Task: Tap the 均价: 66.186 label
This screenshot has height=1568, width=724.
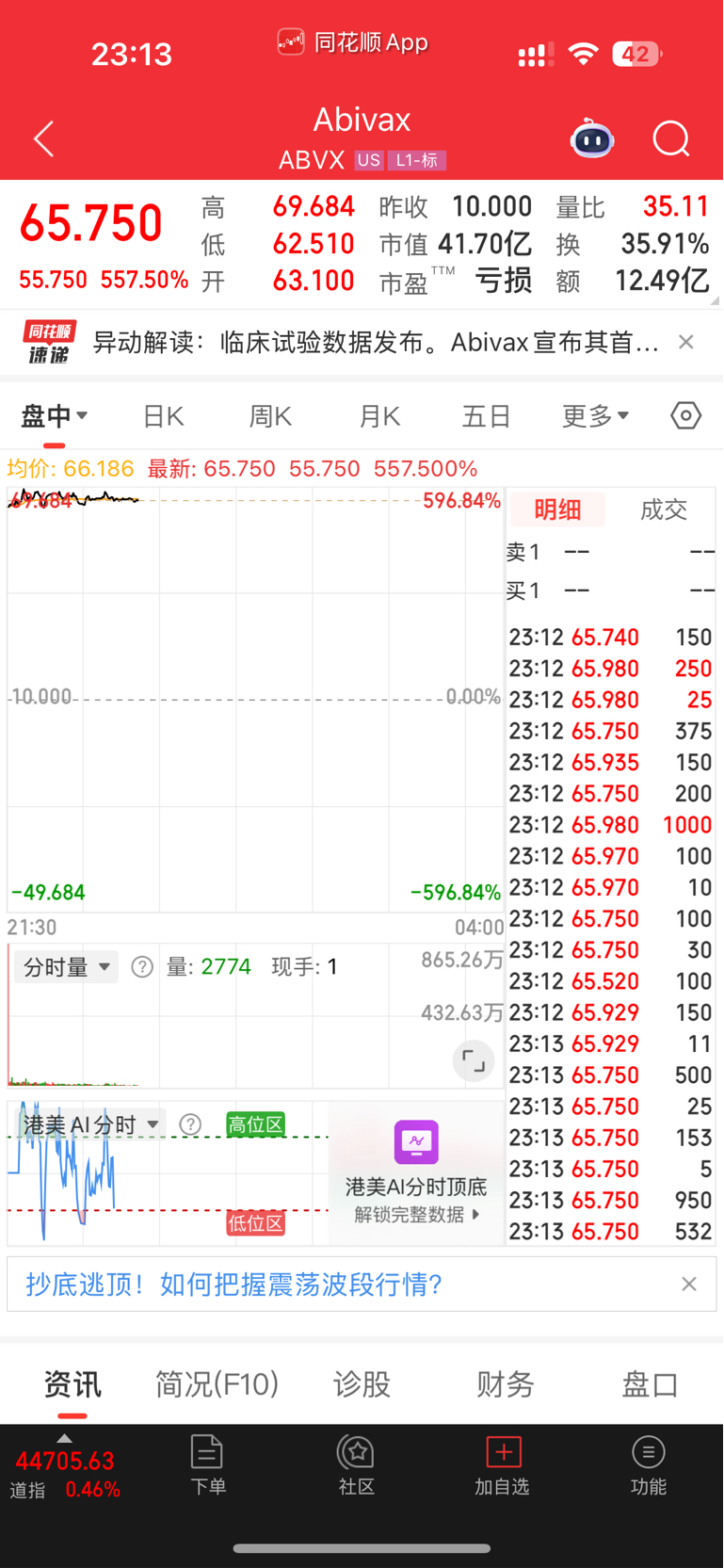Action: point(71,469)
